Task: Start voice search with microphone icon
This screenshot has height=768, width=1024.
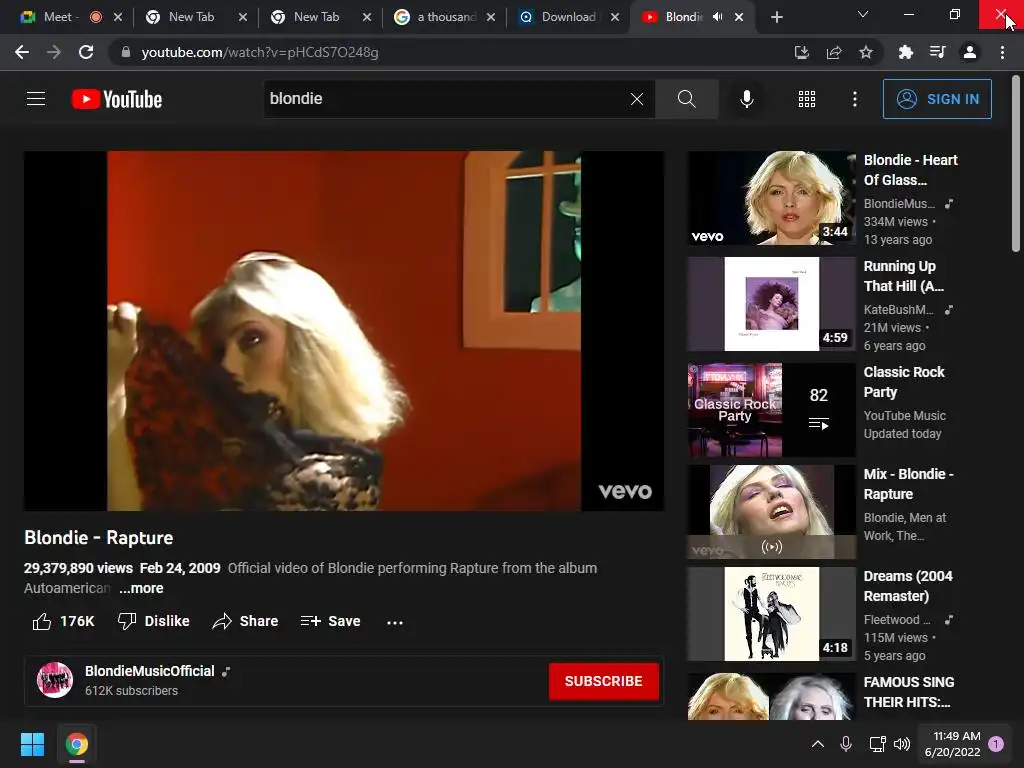Action: (x=746, y=99)
